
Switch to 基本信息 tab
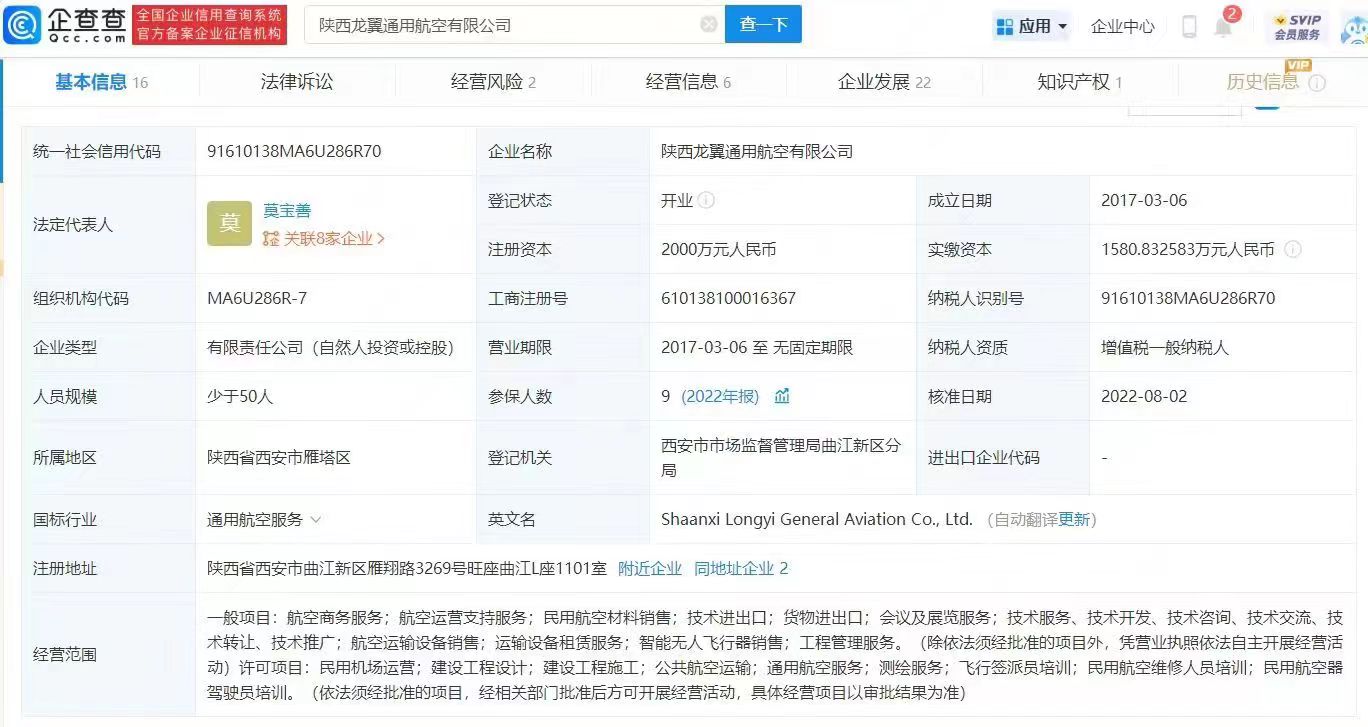[x=101, y=82]
